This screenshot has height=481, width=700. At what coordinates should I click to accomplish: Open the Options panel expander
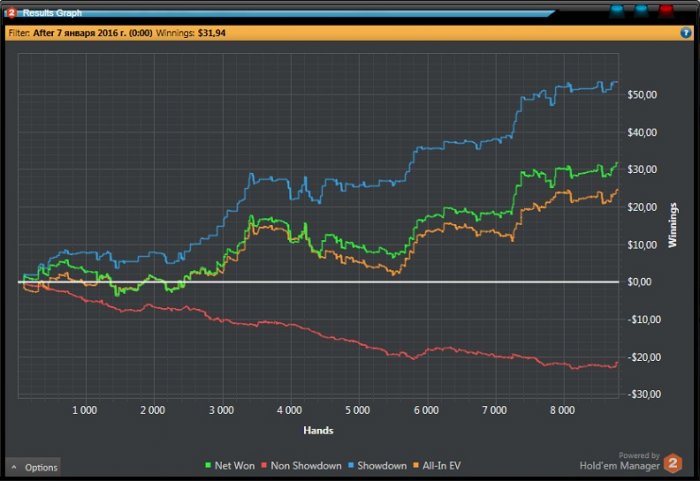tap(33, 467)
